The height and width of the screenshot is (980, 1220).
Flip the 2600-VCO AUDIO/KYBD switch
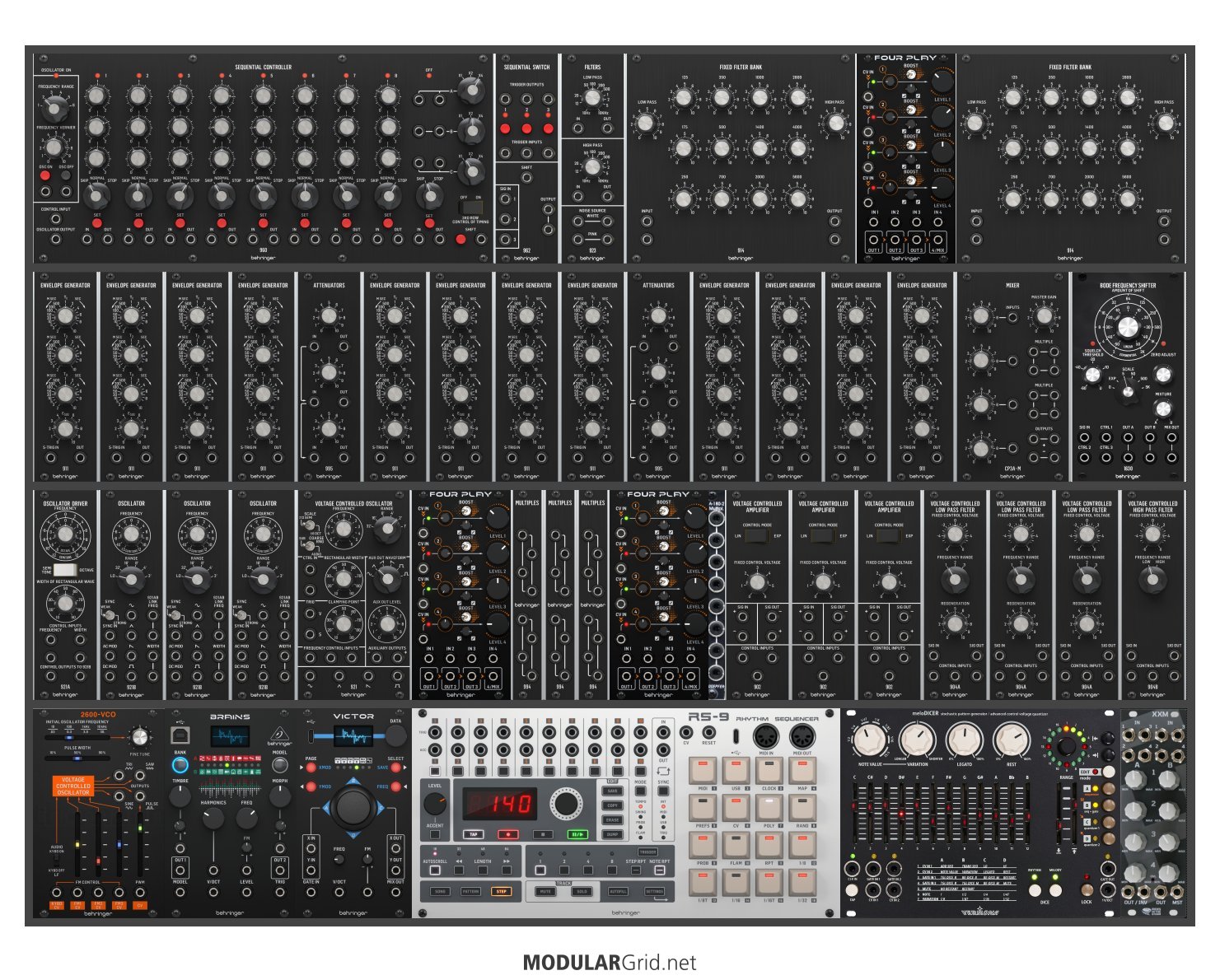[x=57, y=860]
